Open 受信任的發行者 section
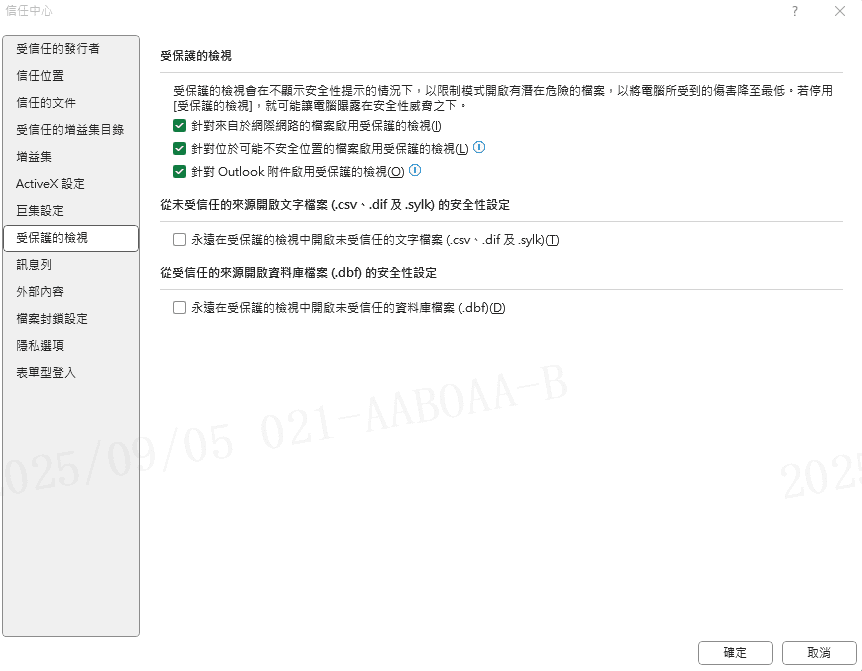The height and width of the screenshot is (671, 862). coord(58,48)
